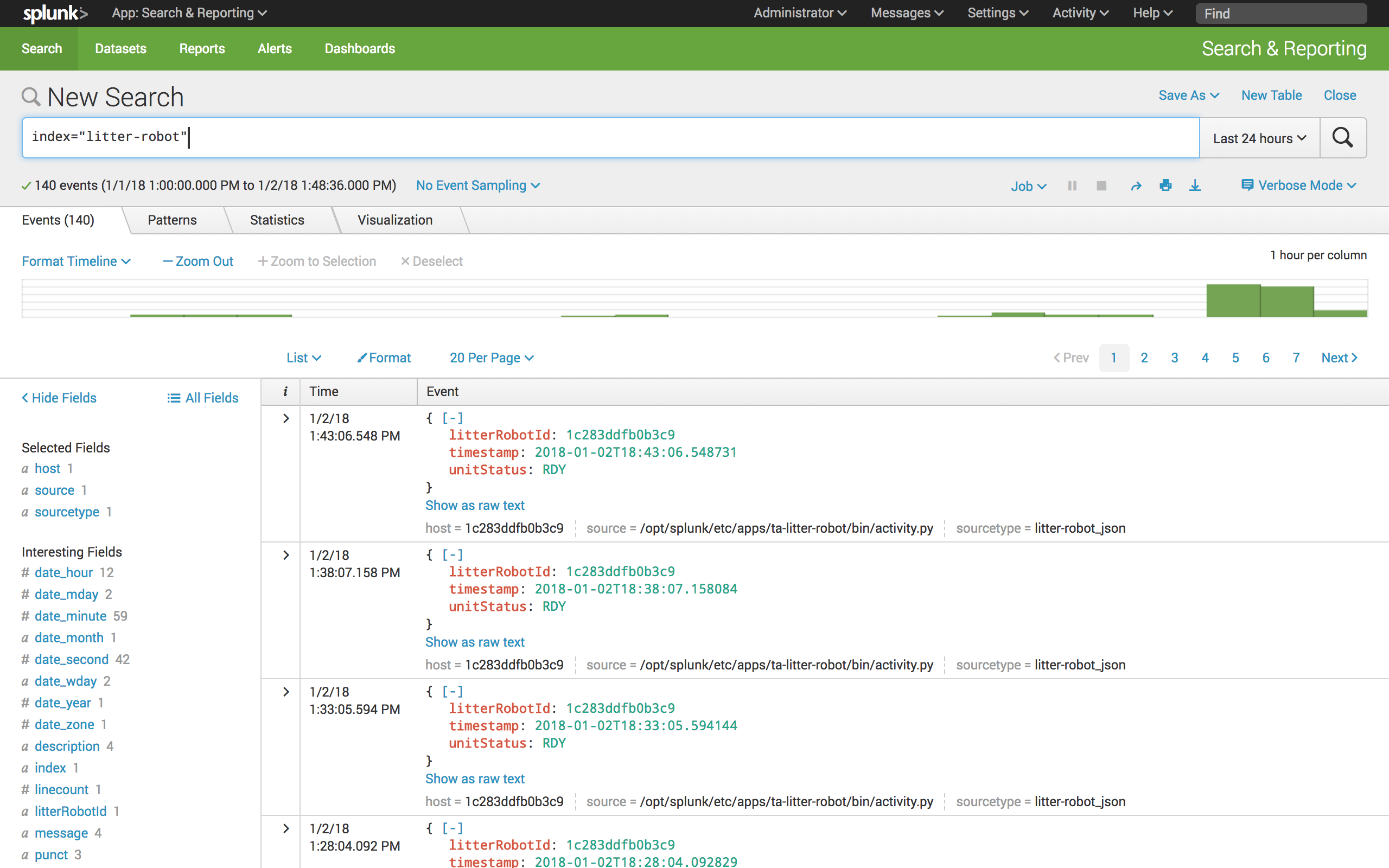Collapse JSON of 1:38:07 event
1389x868 pixels.
click(453, 554)
